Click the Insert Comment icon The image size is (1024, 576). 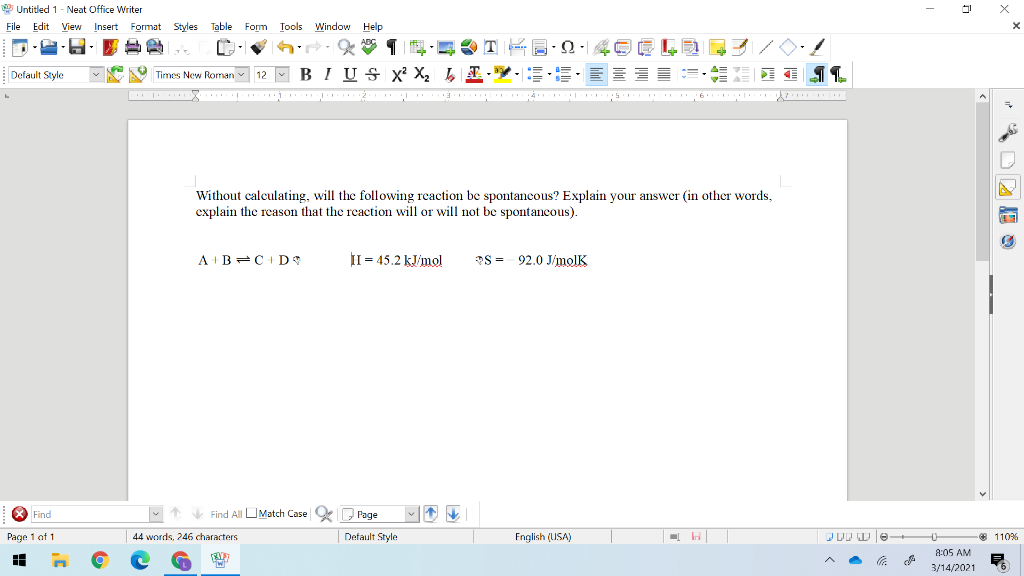(716, 46)
